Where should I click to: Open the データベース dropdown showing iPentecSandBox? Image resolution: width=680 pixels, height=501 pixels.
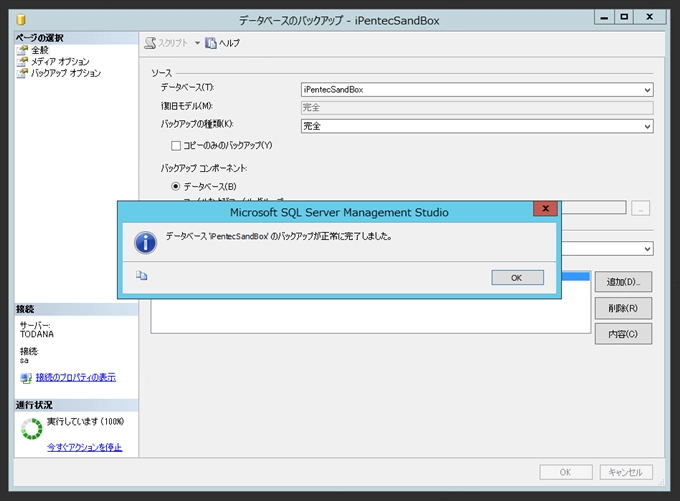(477, 90)
